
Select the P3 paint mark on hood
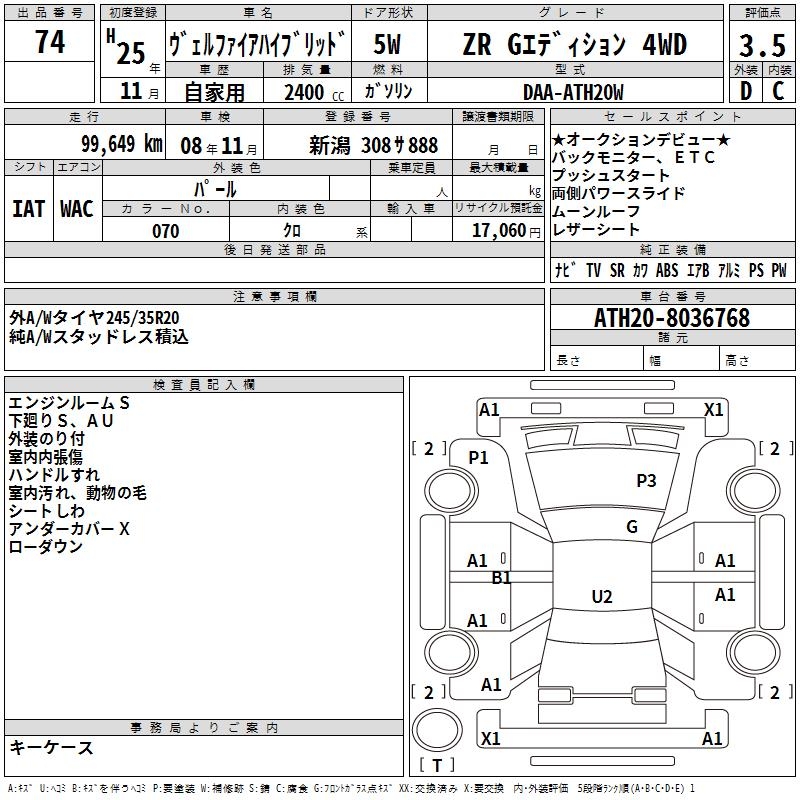coord(646,481)
